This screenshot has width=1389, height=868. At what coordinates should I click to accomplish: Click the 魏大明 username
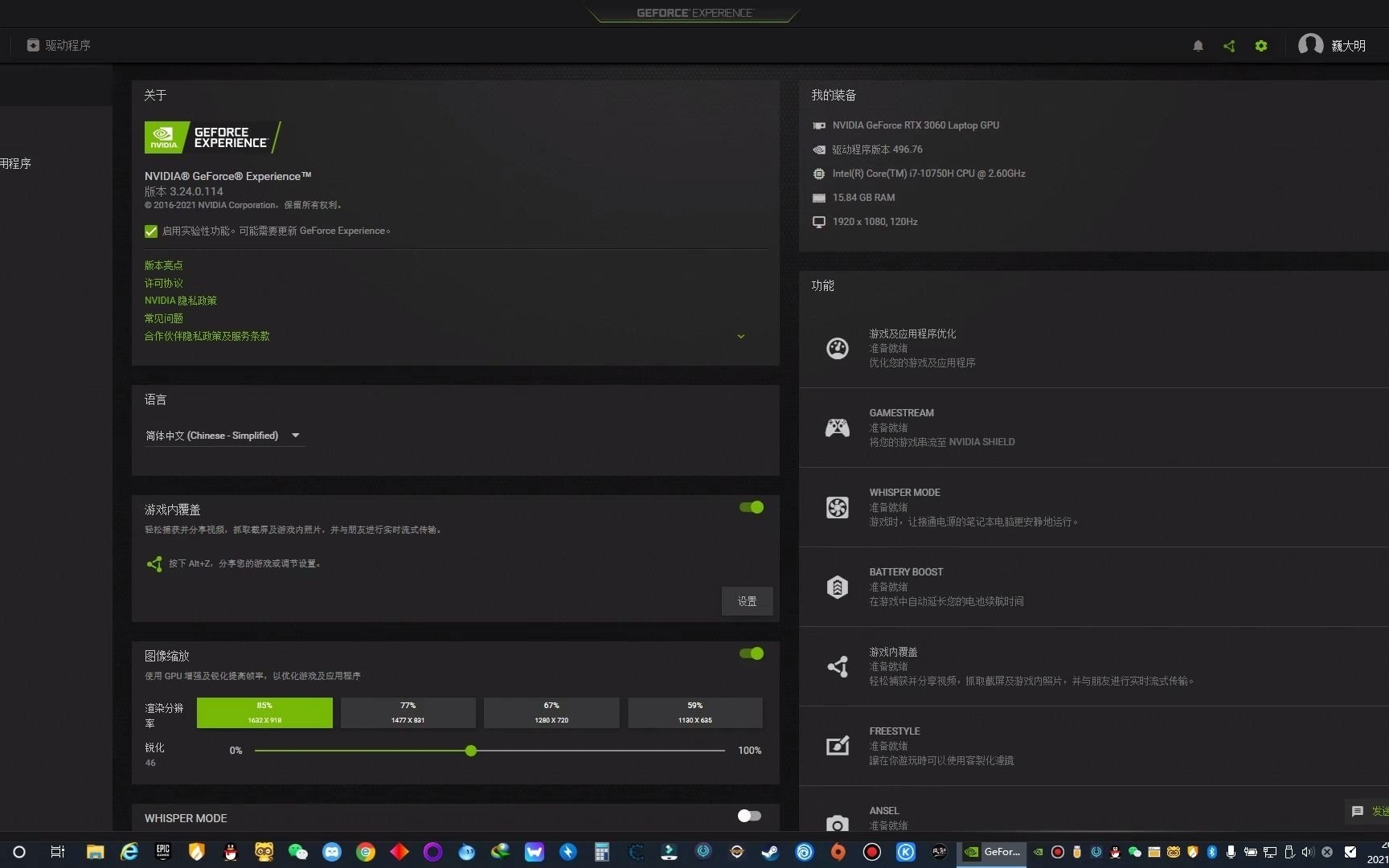[1349, 46]
